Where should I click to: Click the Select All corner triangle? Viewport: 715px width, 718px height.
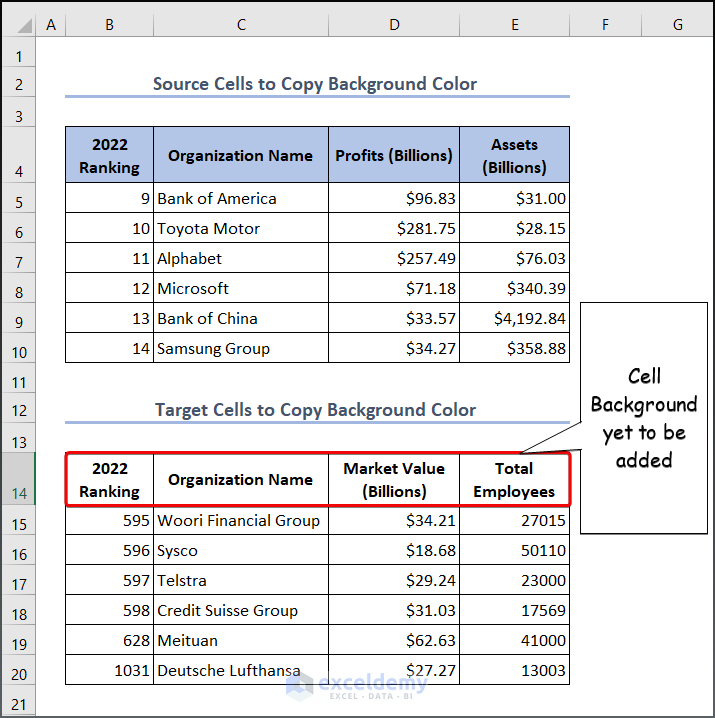[24, 25]
